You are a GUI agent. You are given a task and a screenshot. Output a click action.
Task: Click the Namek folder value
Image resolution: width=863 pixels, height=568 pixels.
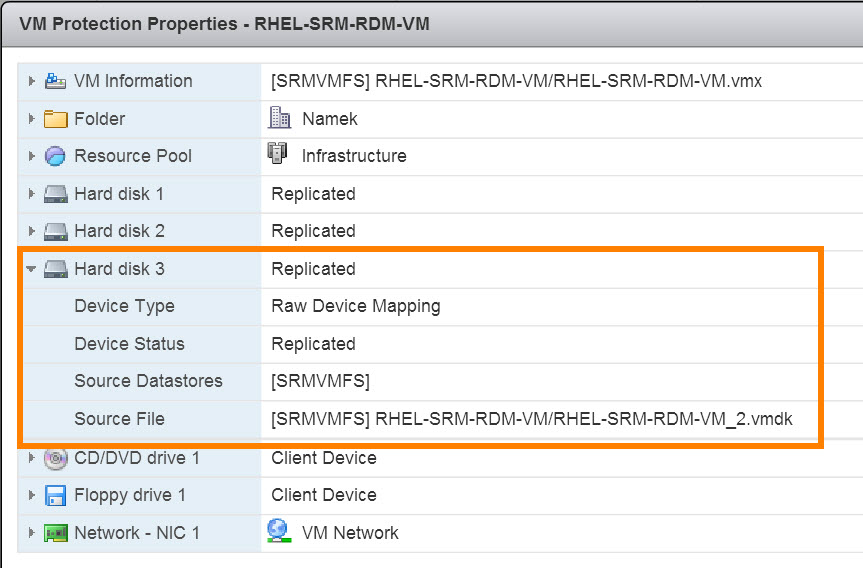pyautogui.click(x=330, y=118)
